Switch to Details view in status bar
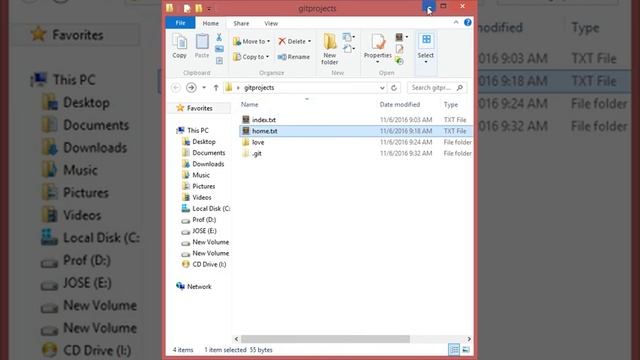The width and height of the screenshot is (640, 360). (454, 349)
